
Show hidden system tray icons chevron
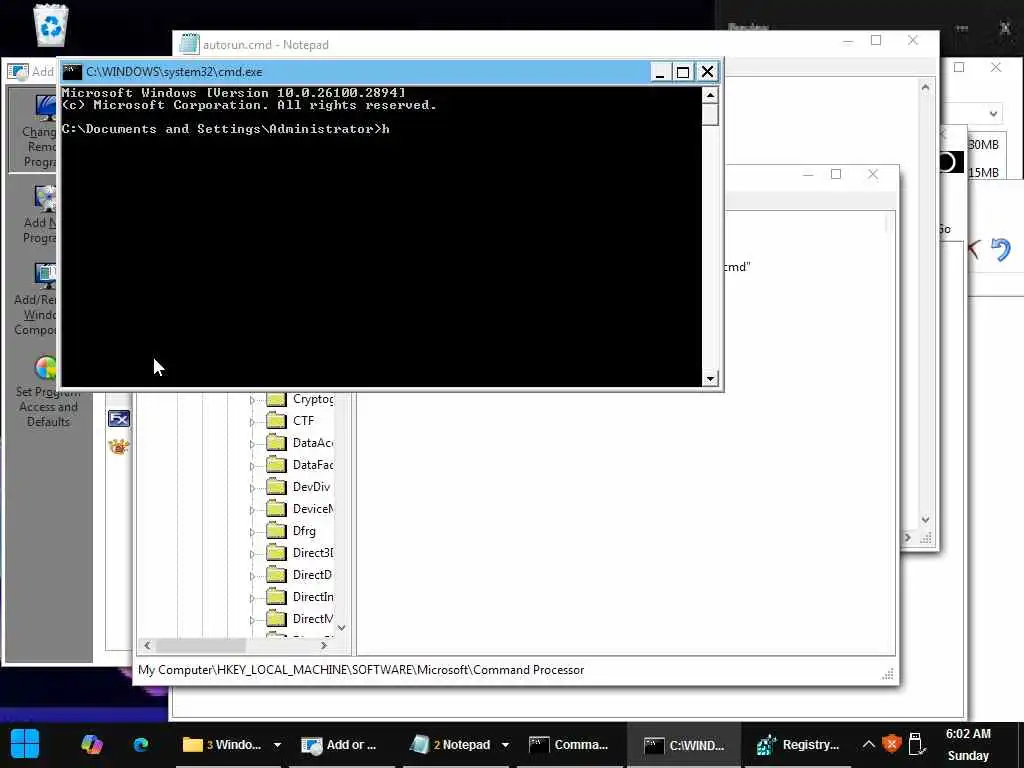(868, 744)
